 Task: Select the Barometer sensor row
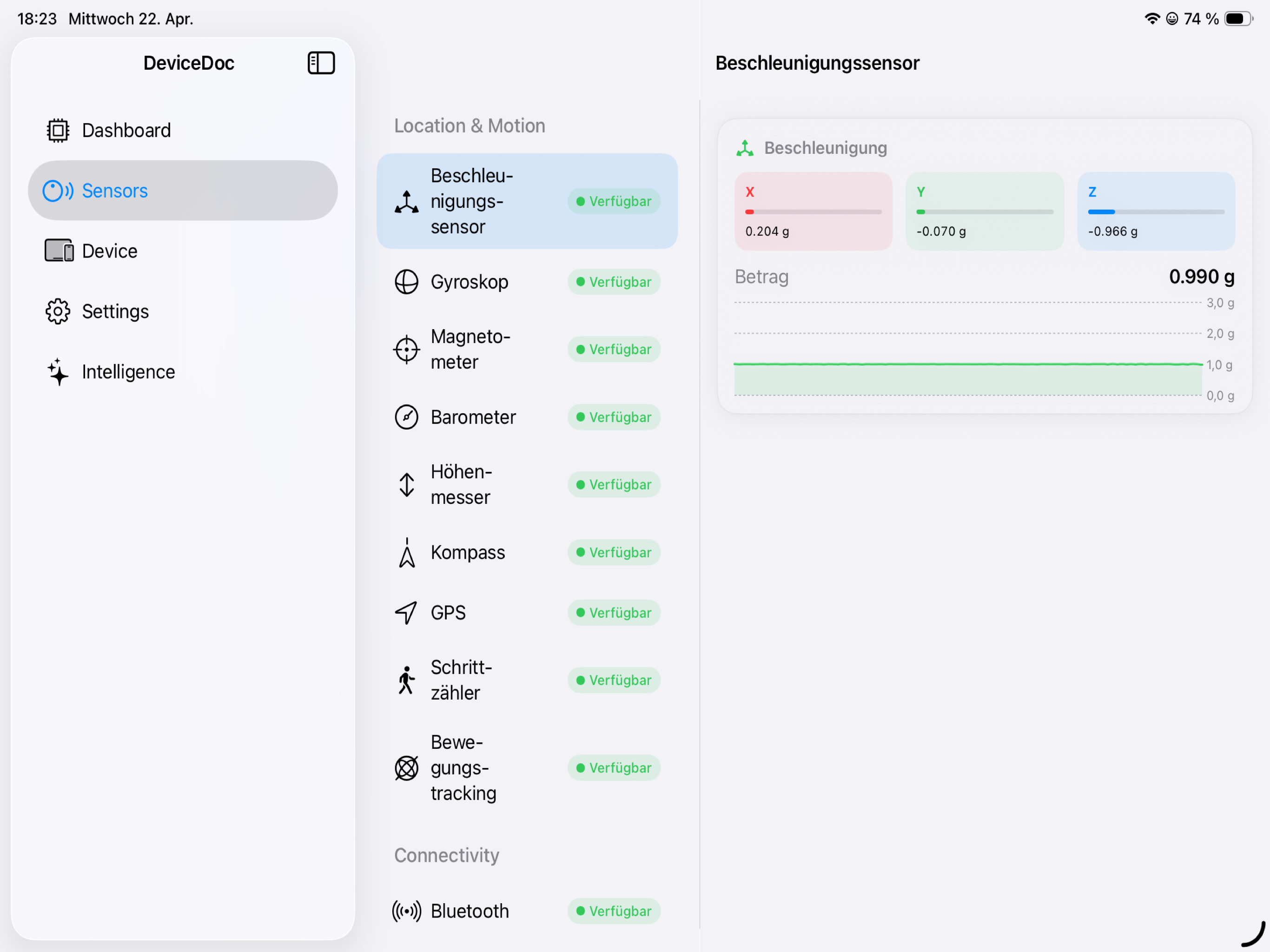[527, 417]
